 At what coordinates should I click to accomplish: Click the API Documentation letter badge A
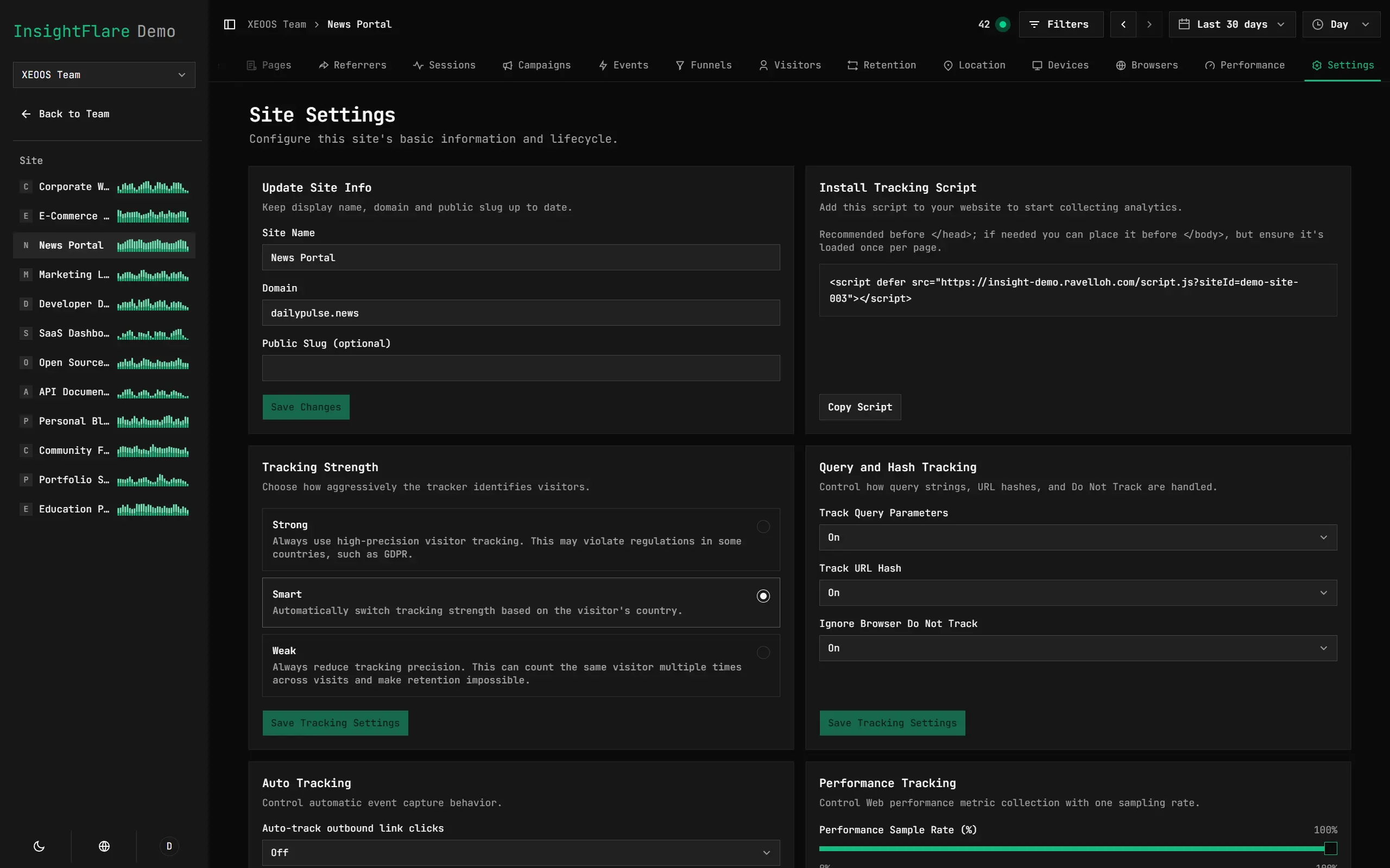26,391
